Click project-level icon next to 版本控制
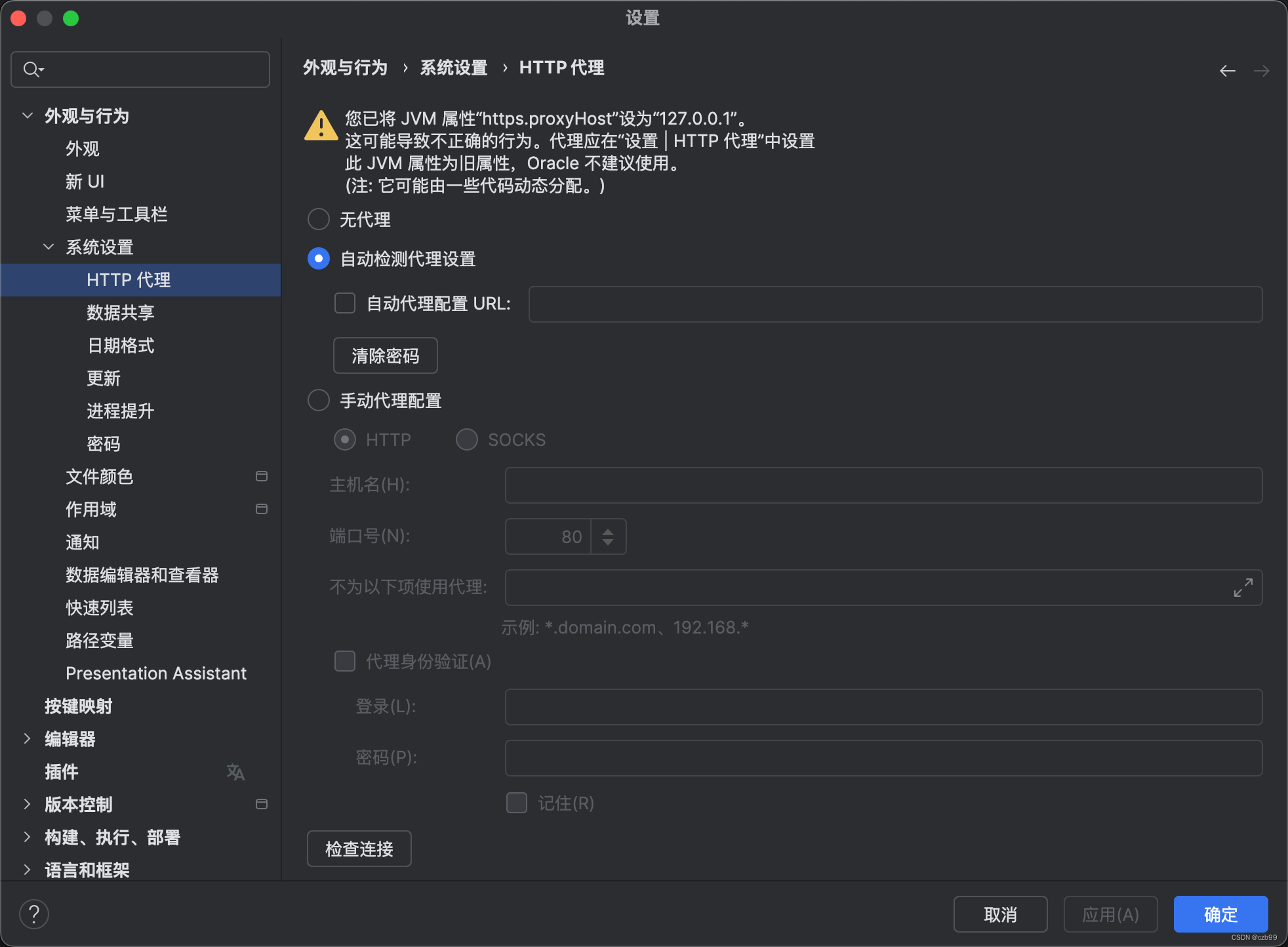1288x947 pixels. [261, 804]
